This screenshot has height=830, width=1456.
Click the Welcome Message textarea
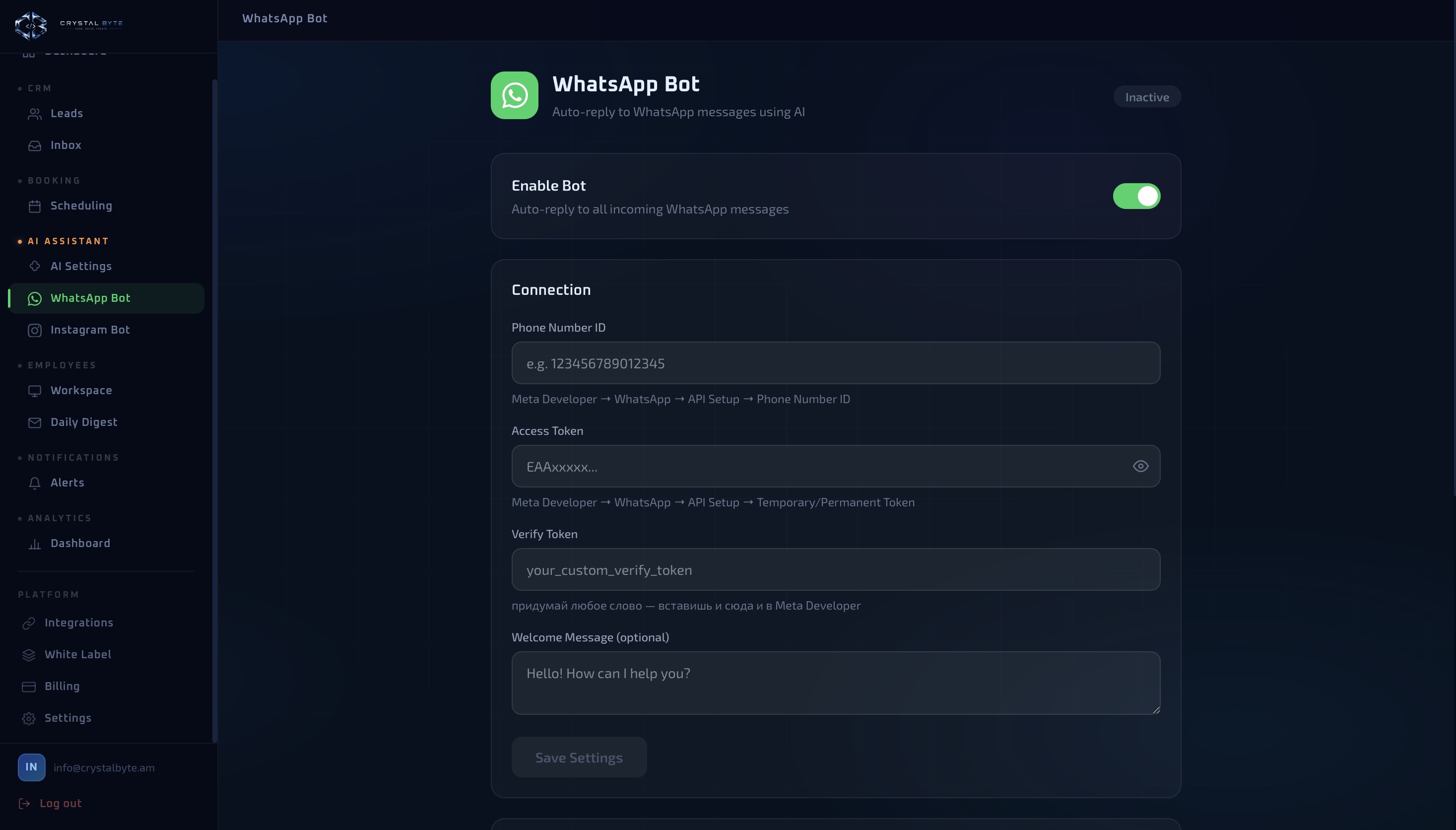tap(835, 683)
